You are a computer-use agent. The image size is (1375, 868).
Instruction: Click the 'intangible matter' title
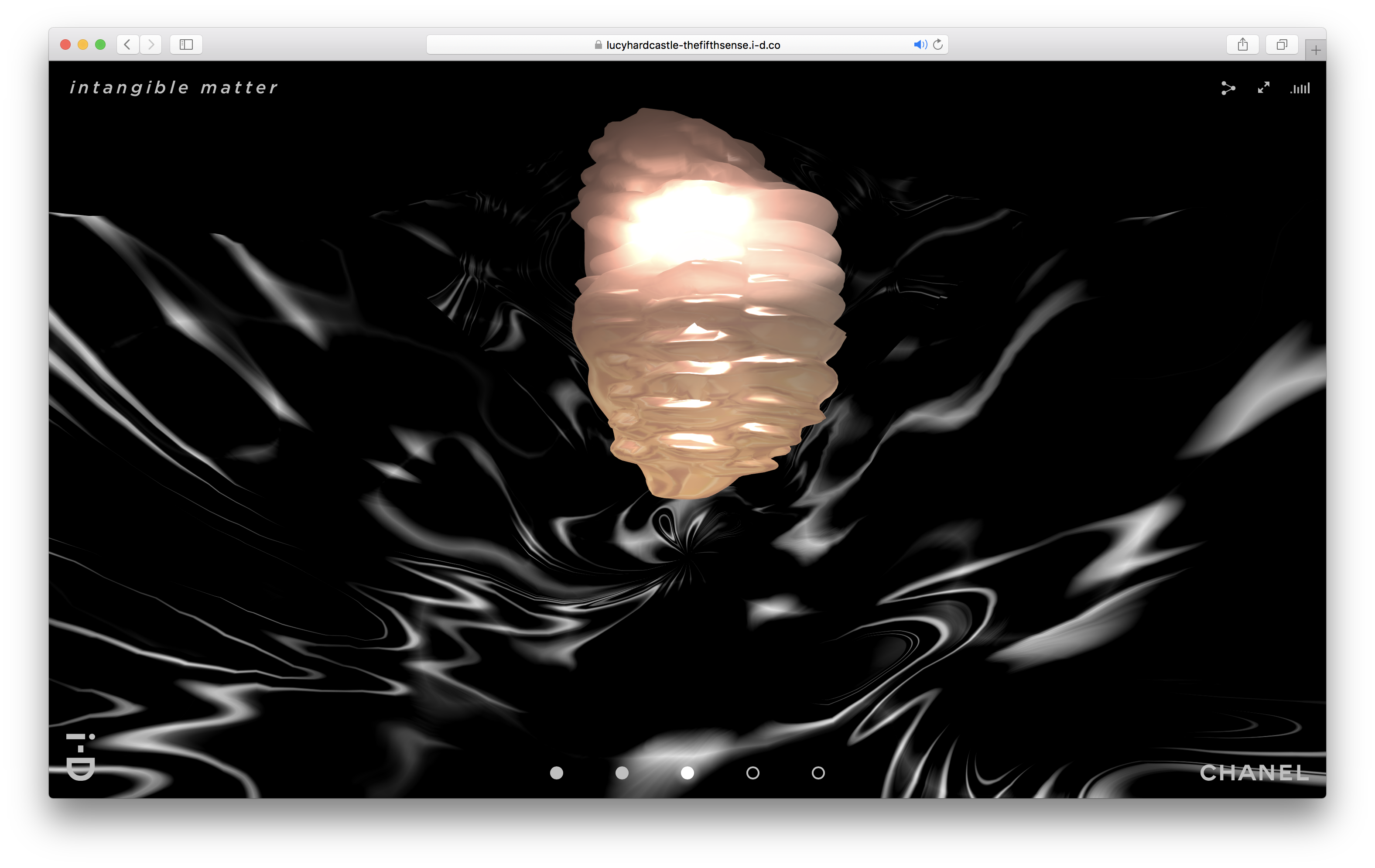(x=174, y=87)
